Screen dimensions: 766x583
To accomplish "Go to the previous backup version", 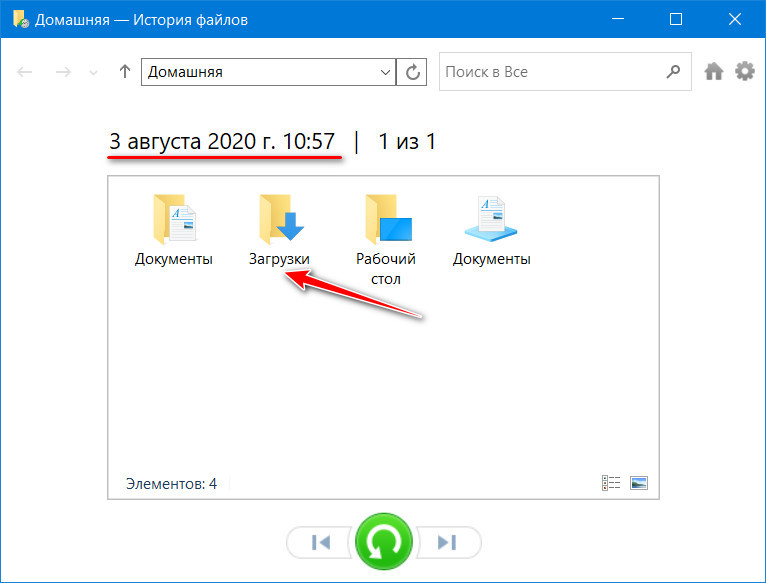I will click(320, 542).
